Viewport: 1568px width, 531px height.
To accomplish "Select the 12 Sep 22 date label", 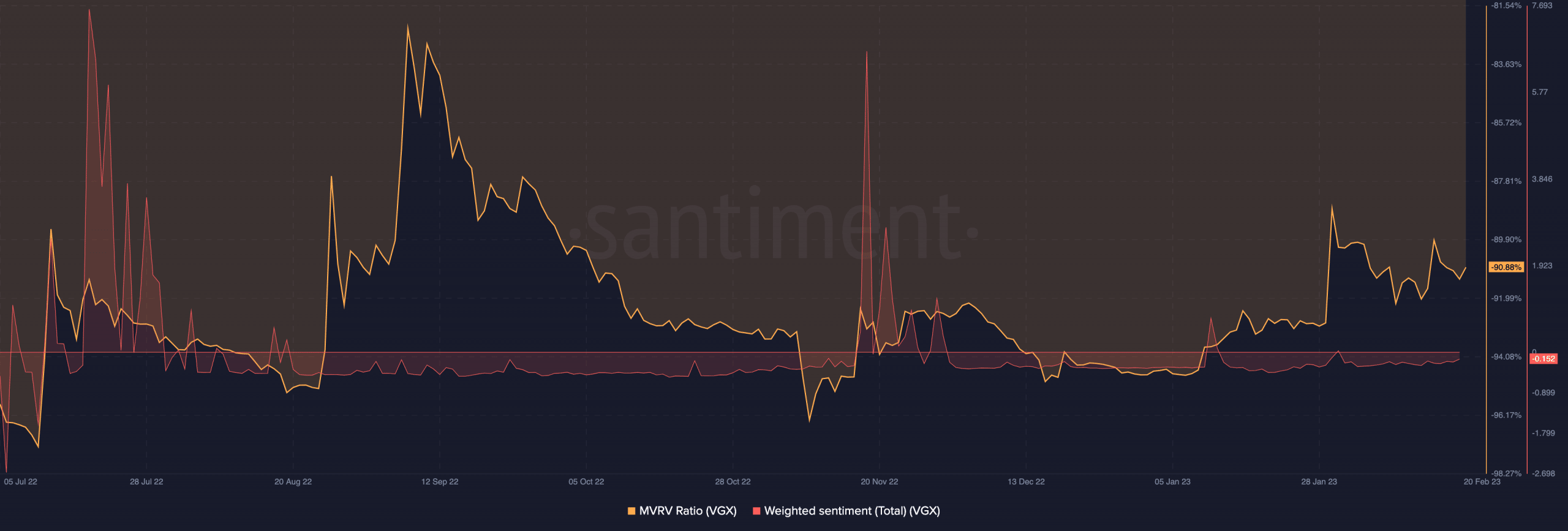I will [440, 481].
